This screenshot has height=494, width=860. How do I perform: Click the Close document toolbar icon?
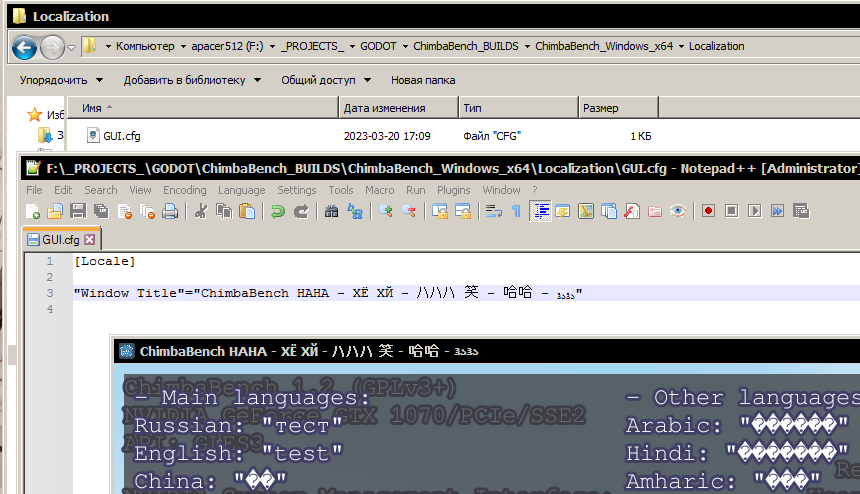click(125, 211)
